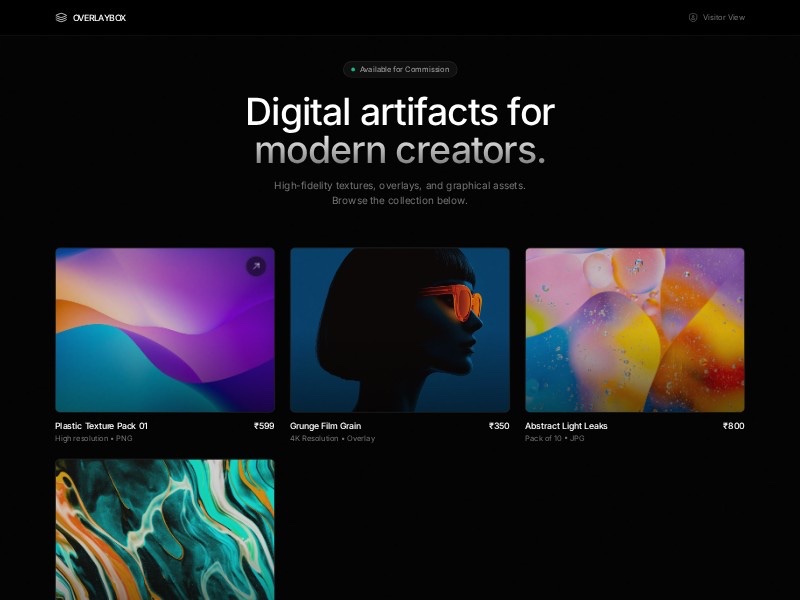
Task: Open the teal marble texture thumbnail
Action: coord(164,529)
